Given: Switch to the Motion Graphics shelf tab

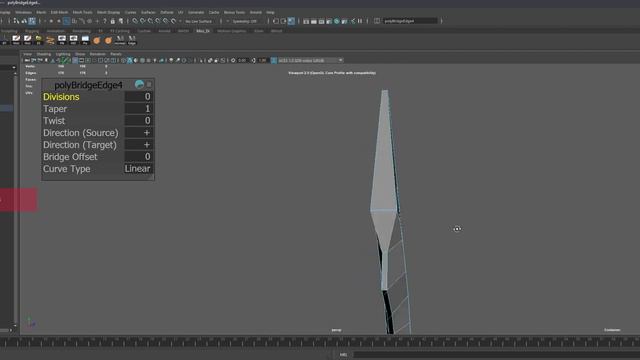Looking at the screenshot, I should click(231, 31).
